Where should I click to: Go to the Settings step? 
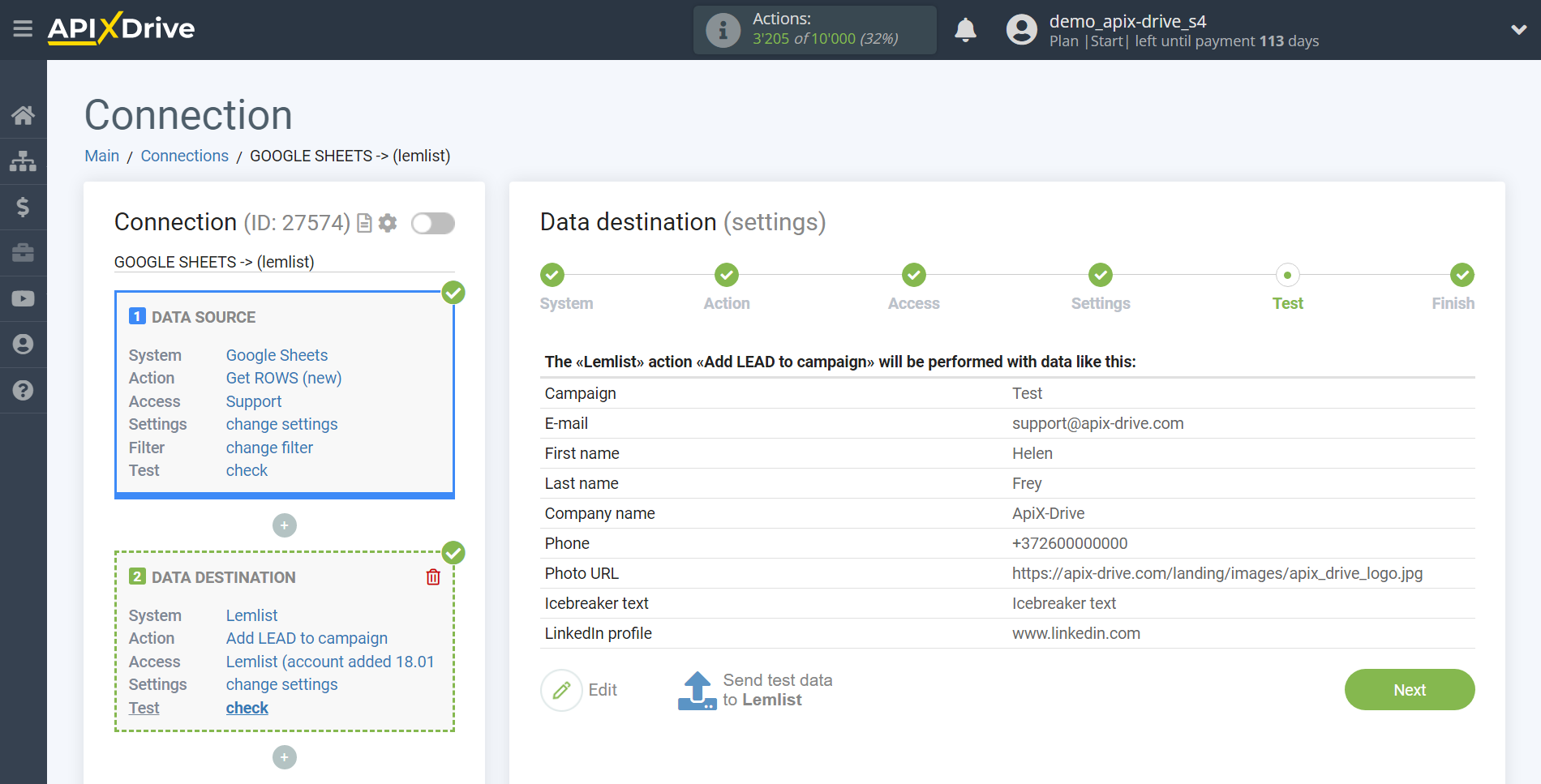coord(1101,275)
